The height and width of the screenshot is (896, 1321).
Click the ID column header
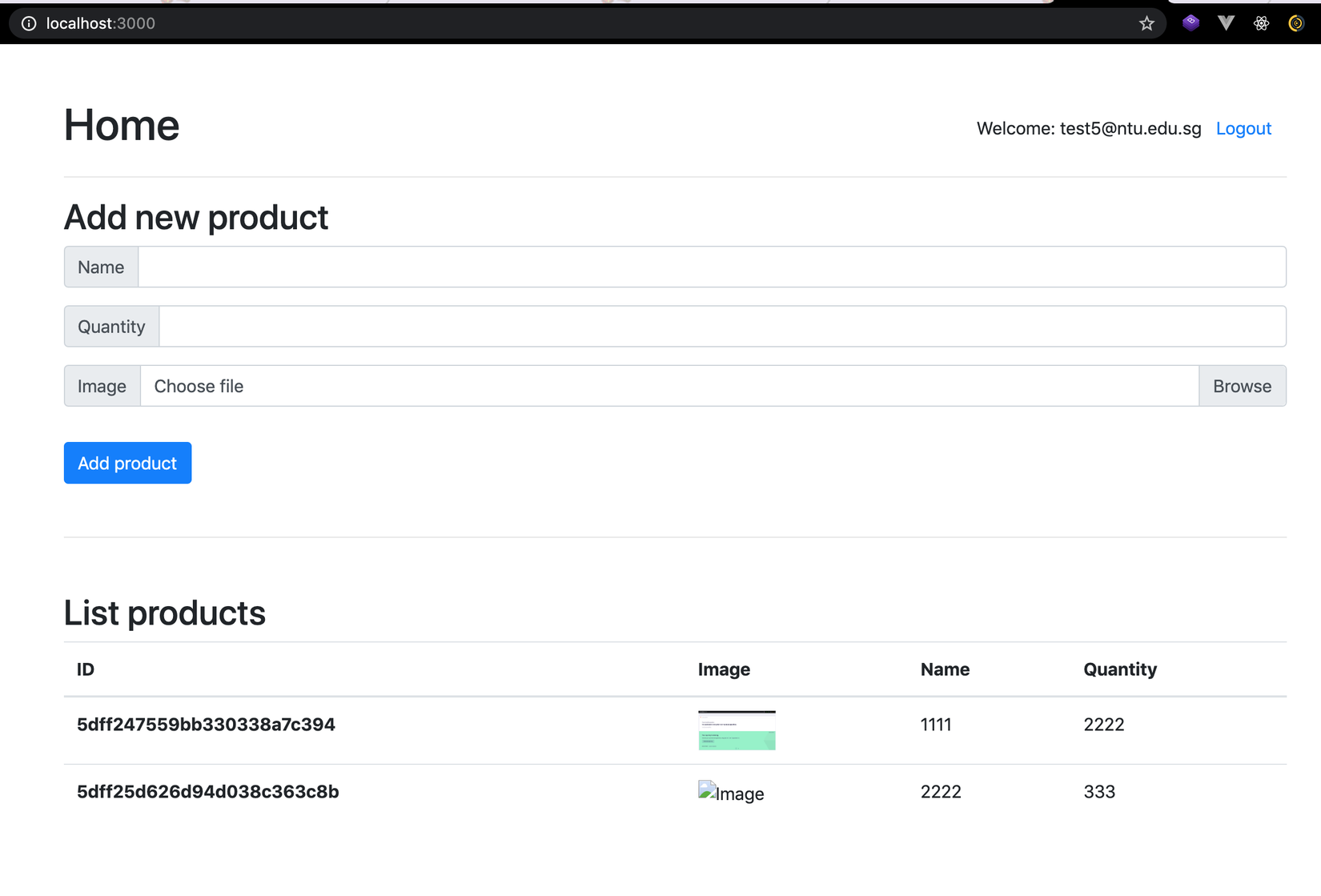coord(85,669)
